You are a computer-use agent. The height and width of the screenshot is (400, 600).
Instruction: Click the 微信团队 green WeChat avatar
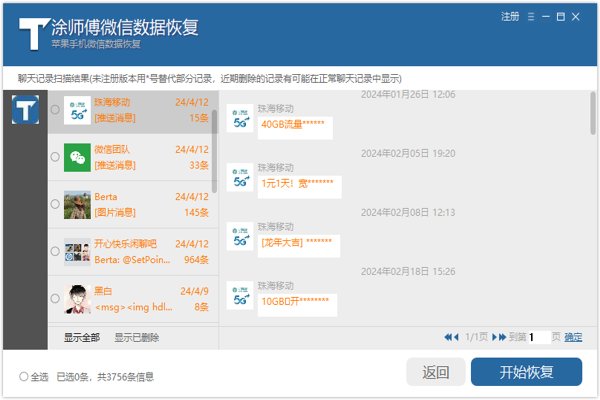(78, 156)
